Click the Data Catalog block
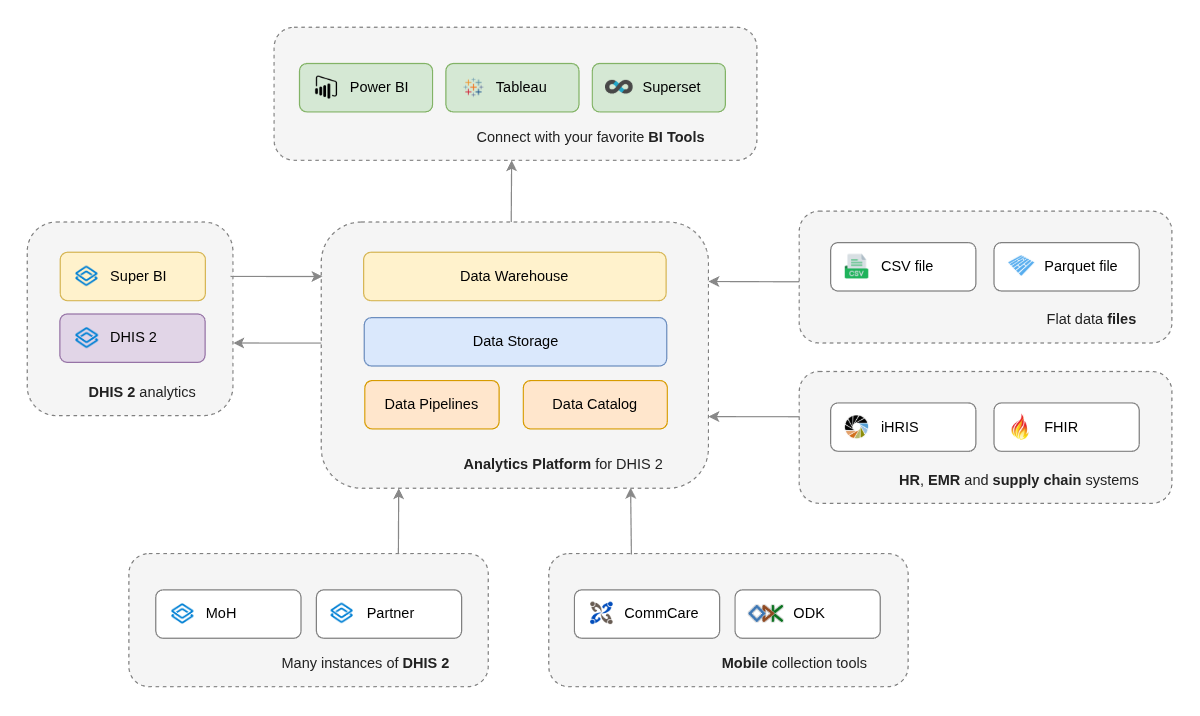 tap(595, 404)
